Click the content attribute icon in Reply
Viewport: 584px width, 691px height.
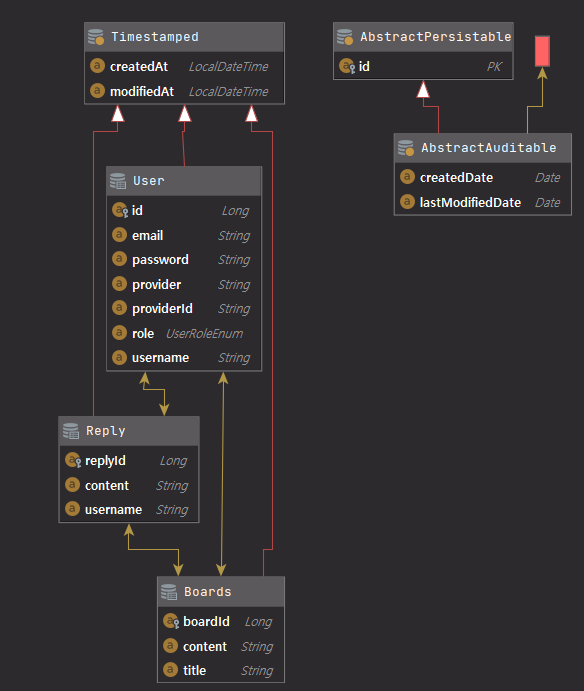click(72, 485)
